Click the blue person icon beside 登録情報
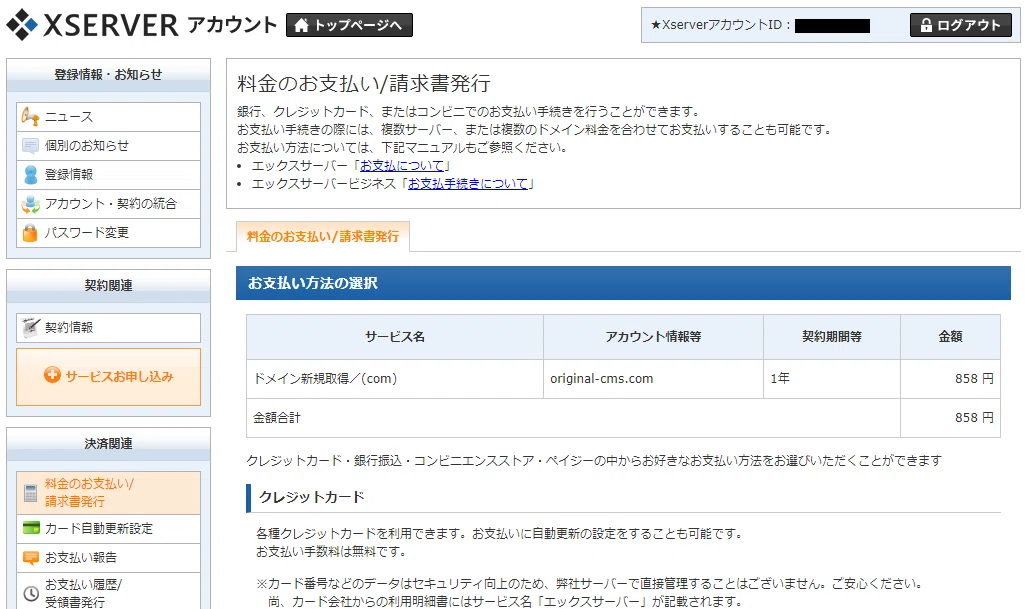1025x609 pixels. [x=30, y=174]
